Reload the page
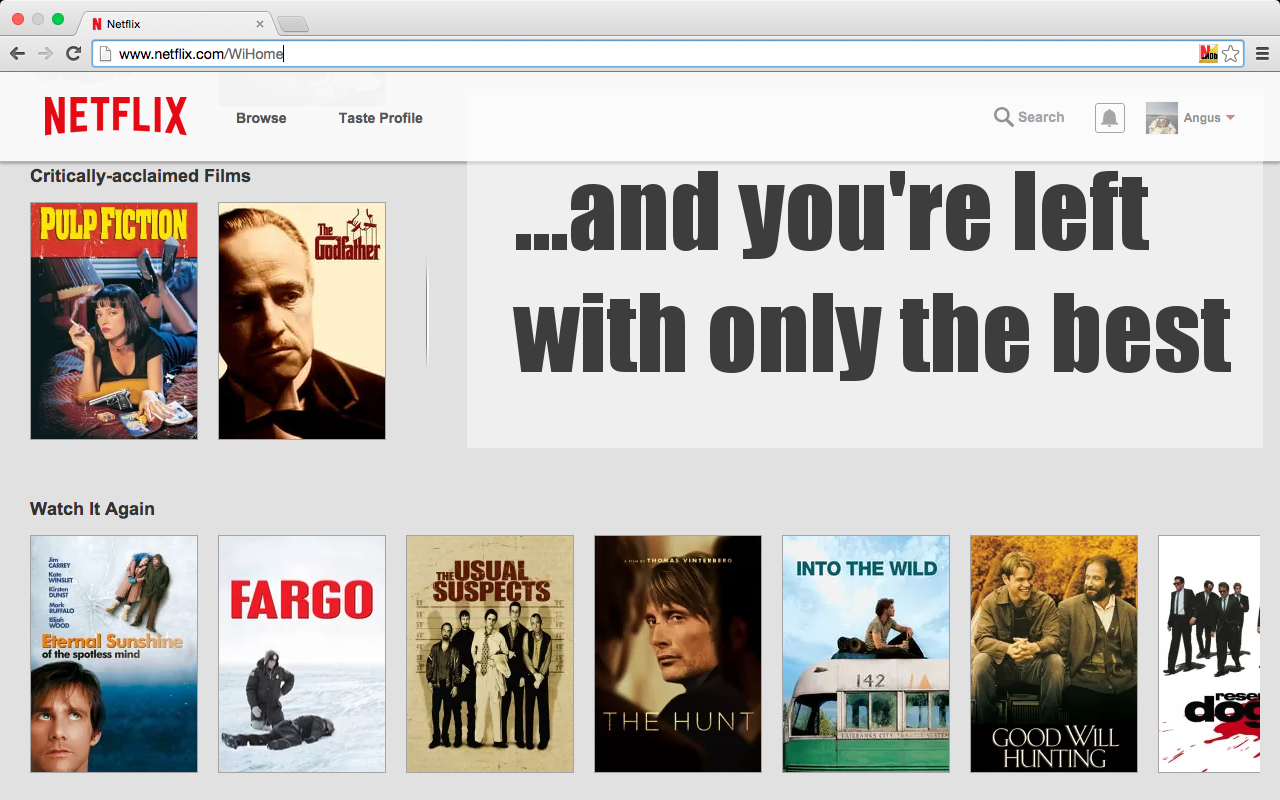 point(73,53)
